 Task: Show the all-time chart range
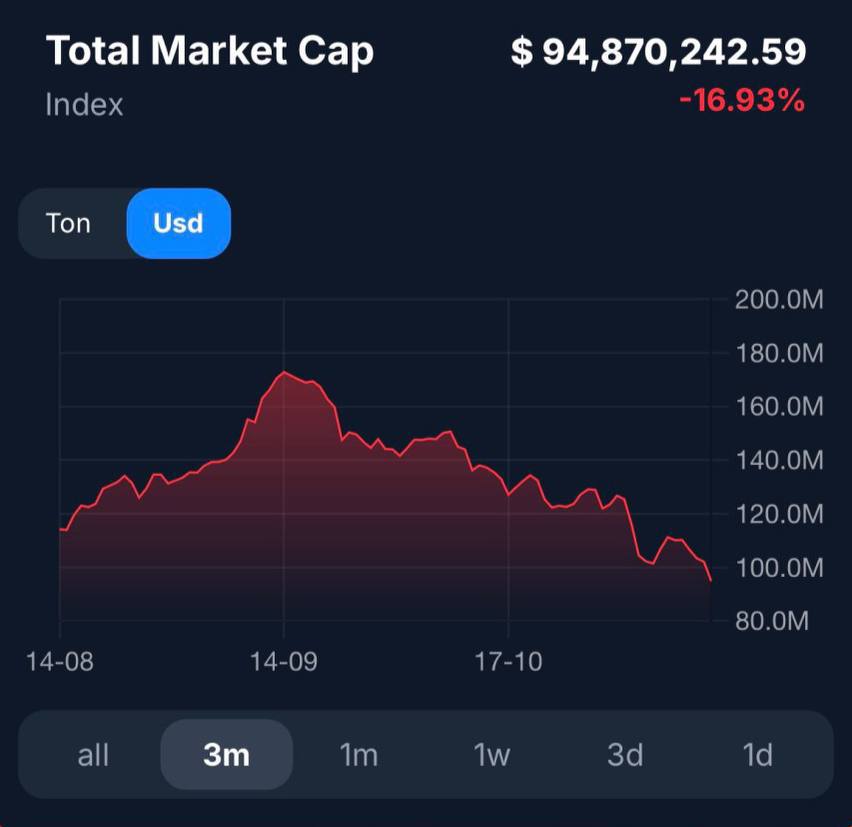point(93,755)
